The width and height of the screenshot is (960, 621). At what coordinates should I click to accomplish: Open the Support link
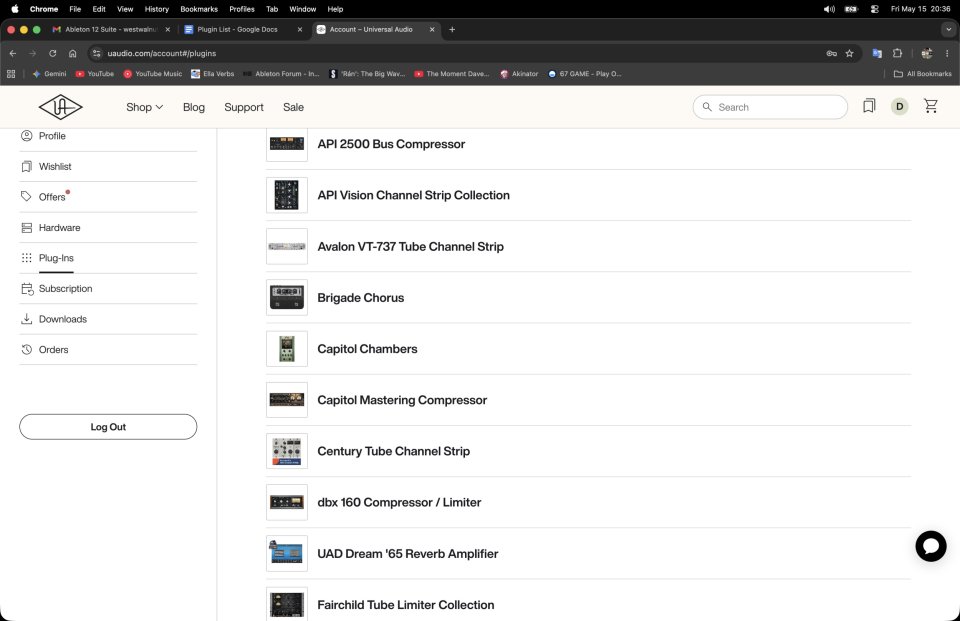[244, 107]
